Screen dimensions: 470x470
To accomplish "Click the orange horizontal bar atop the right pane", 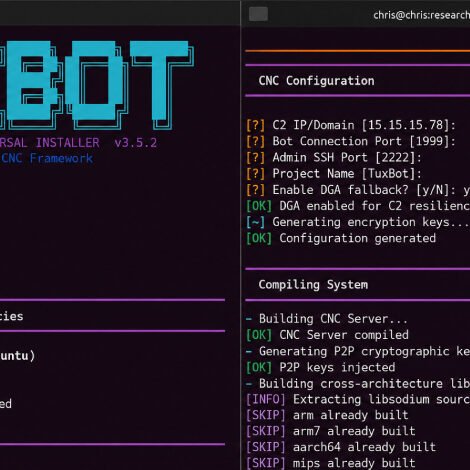I will tap(357, 51).
